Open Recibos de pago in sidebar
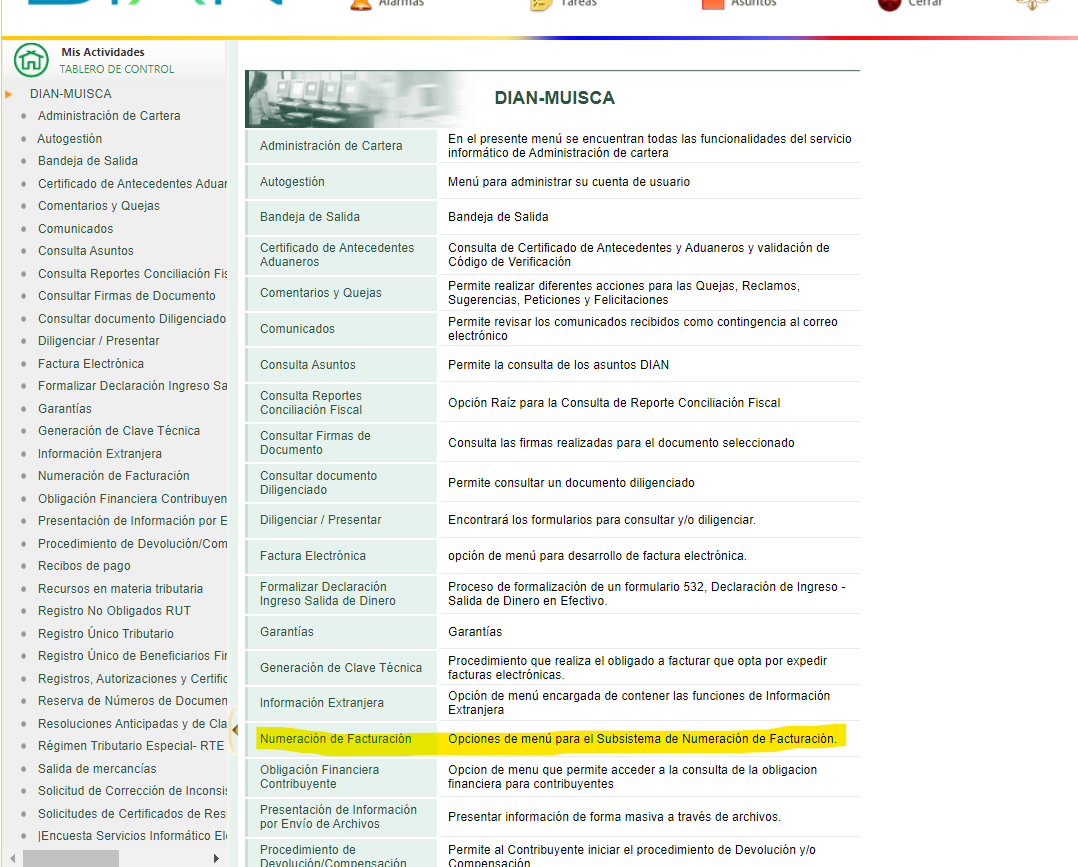Screen dimensions: 1078x867 pyautogui.click(x=84, y=565)
